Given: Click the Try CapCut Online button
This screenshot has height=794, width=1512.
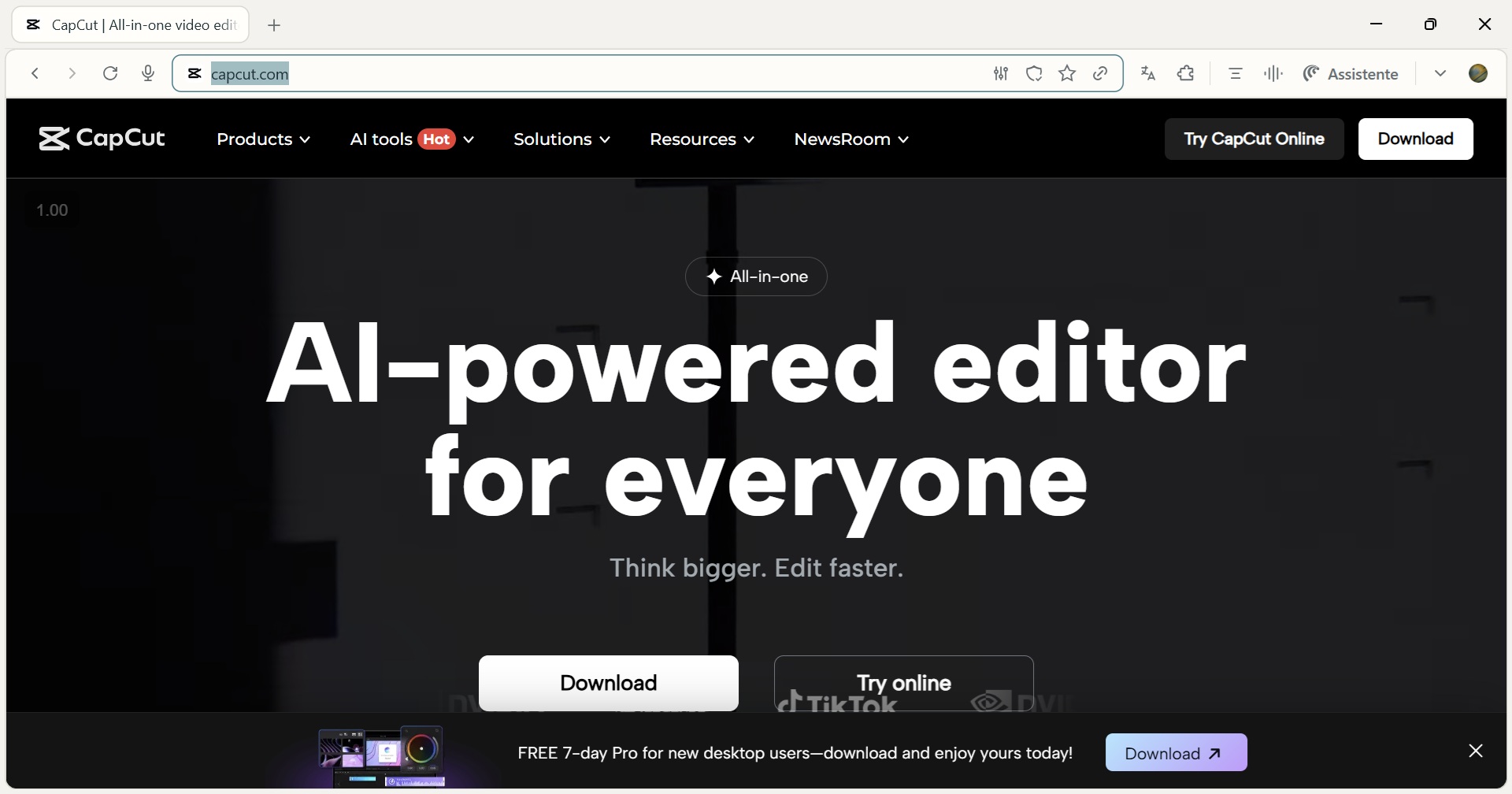Looking at the screenshot, I should (1254, 139).
